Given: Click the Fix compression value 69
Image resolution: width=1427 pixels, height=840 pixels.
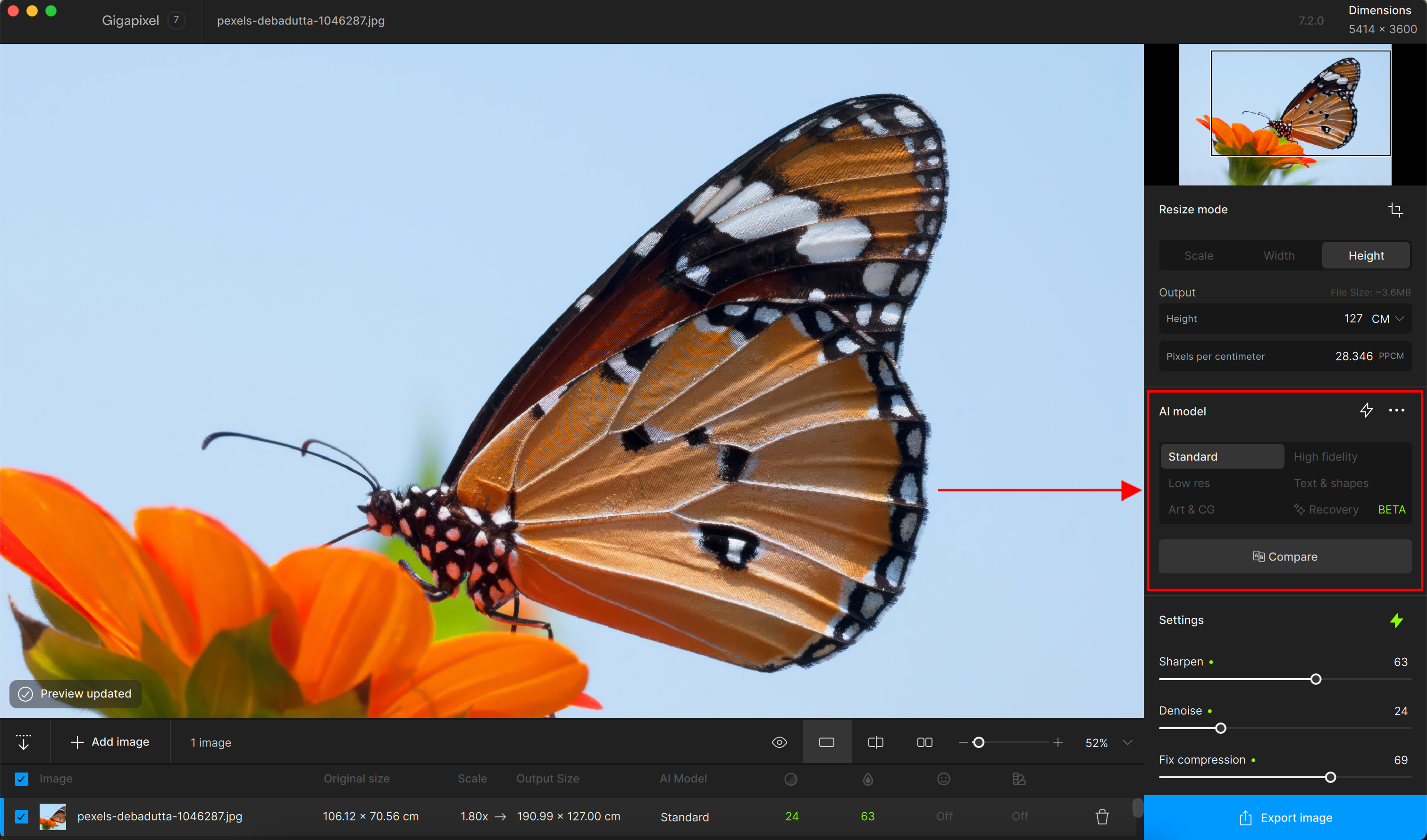Looking at the screenshot, I should tap(1401, 760).
